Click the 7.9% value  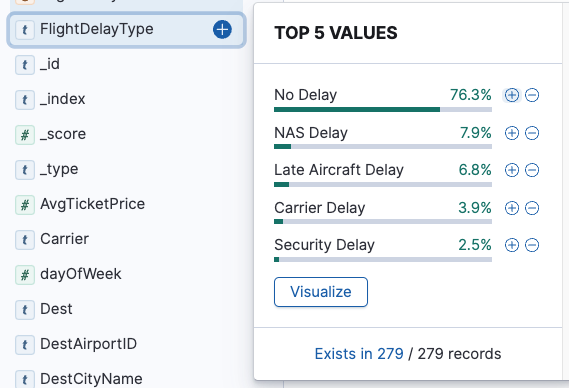[x=476, y=133]
